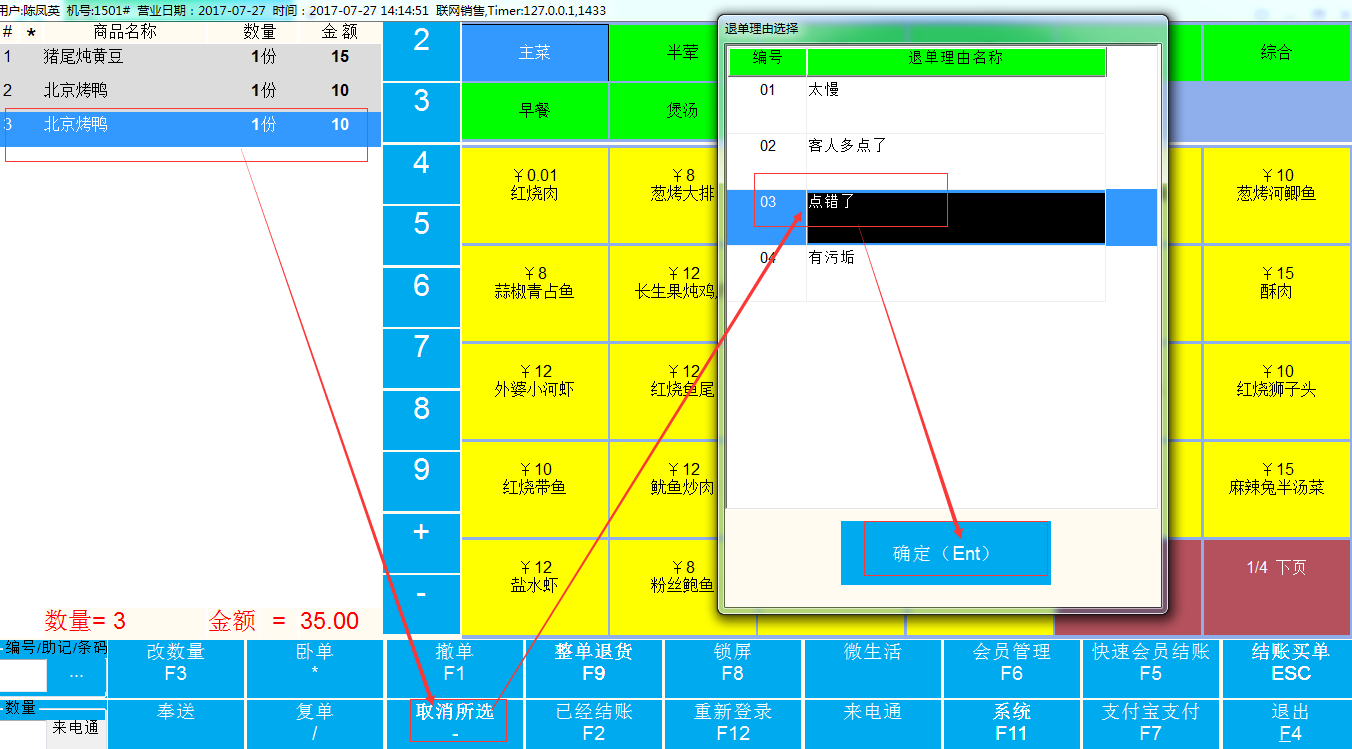The height and width of the screenshot is (749, 1352).
Task: Click 重新登录 F12 button
Action: 733,724
